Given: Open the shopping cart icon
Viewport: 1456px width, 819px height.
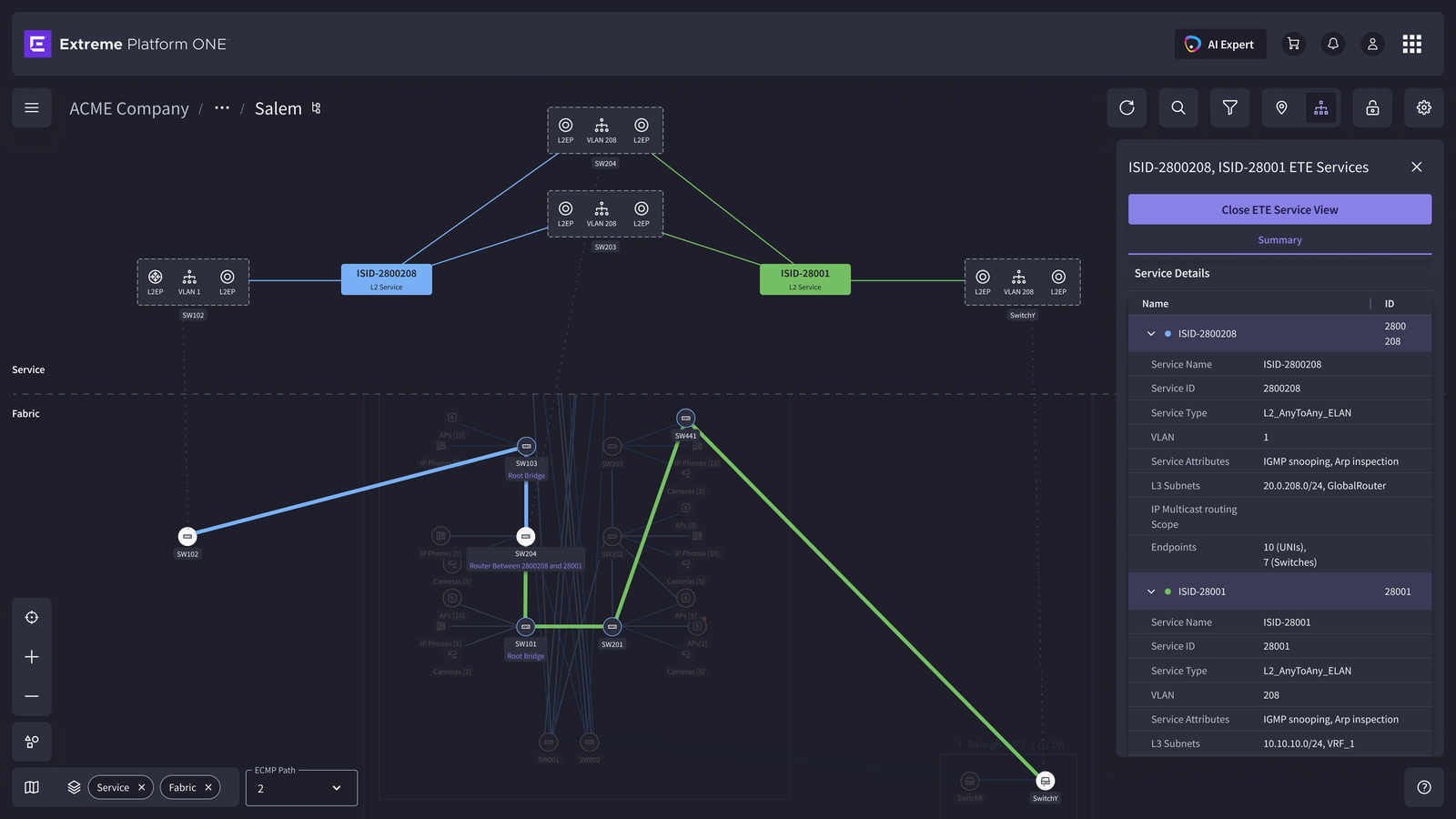Looking at the screenshot, I should [x=1293, y=44].
